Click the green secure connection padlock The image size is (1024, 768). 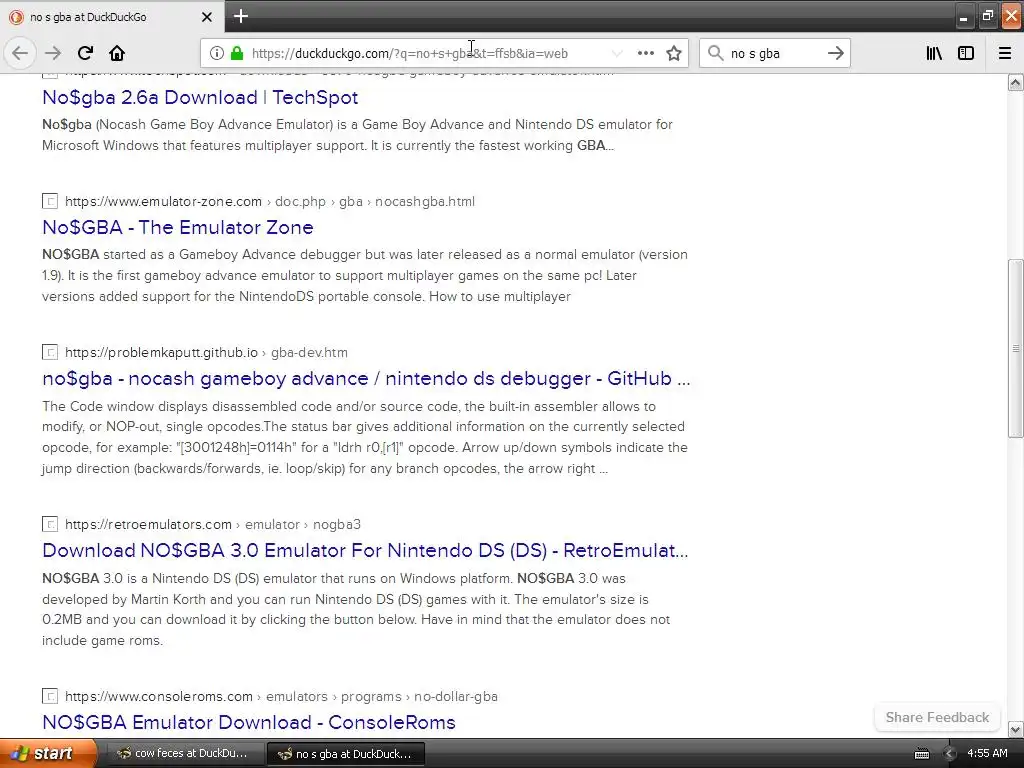pyautogui.click(x=237, y=53)
